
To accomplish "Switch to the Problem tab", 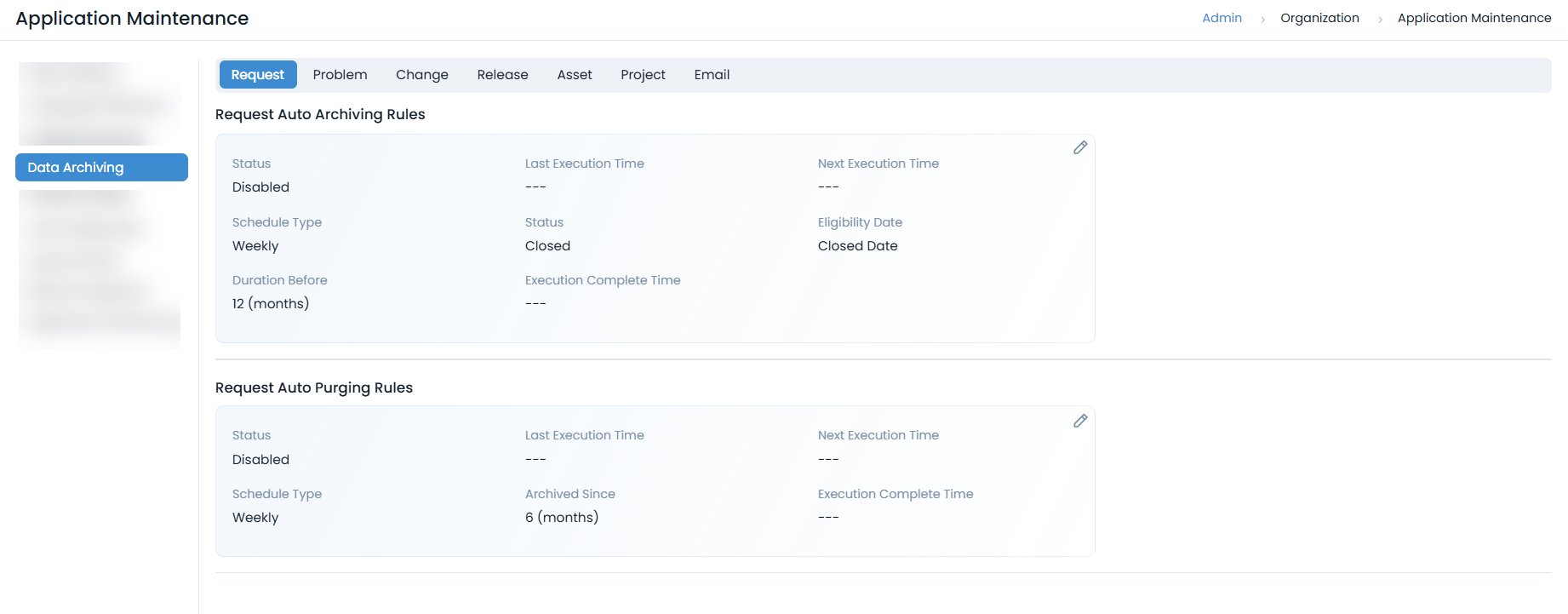I will point(340,75).
